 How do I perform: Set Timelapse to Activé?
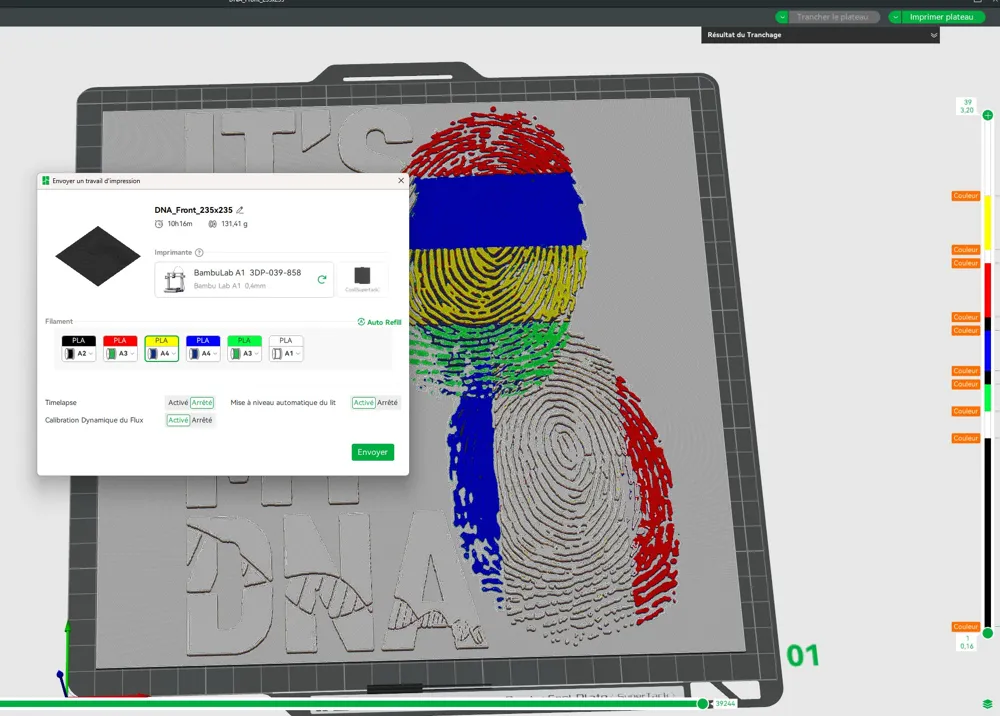pos(178,402)
